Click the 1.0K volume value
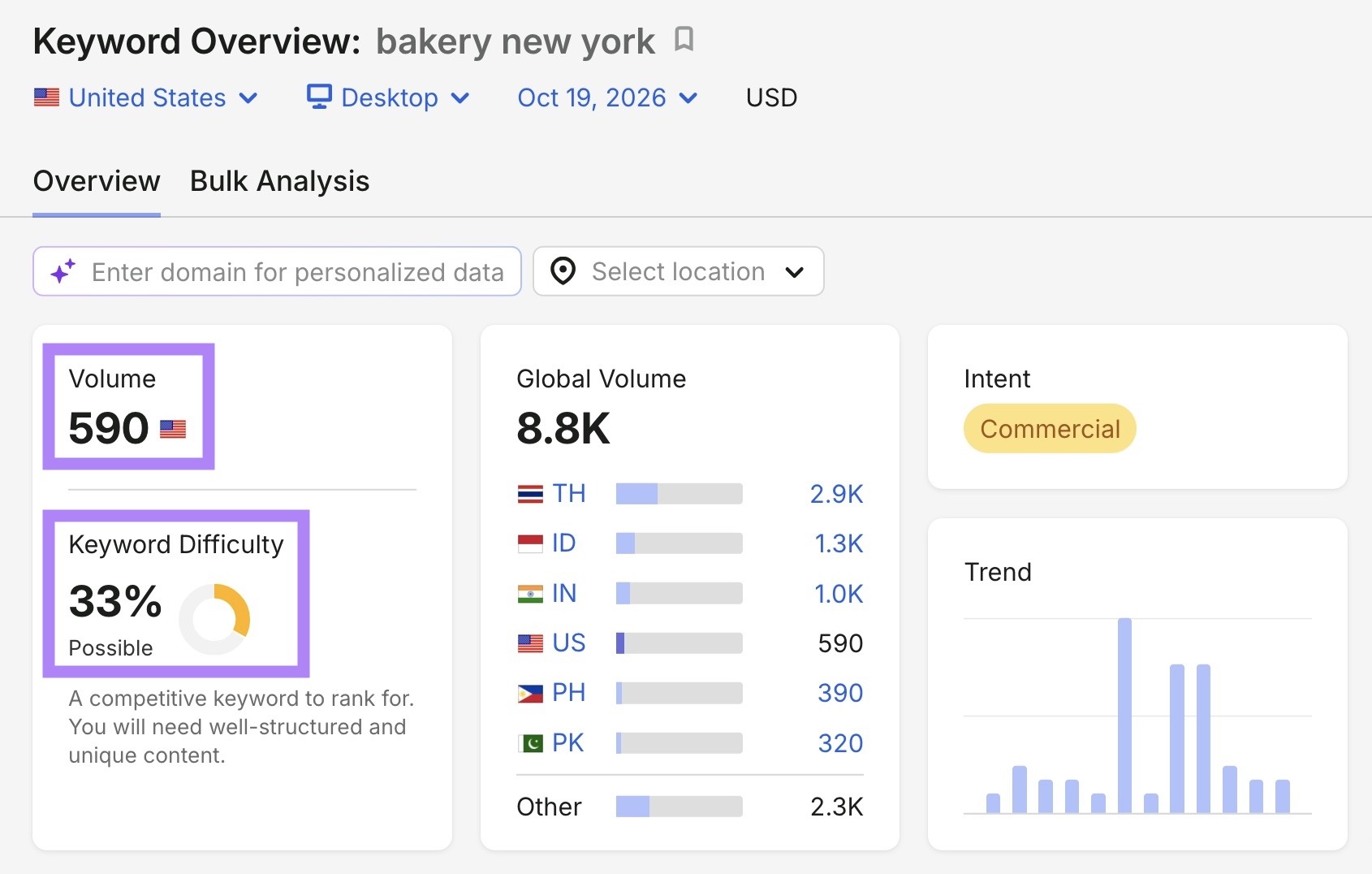 [839, 594]
